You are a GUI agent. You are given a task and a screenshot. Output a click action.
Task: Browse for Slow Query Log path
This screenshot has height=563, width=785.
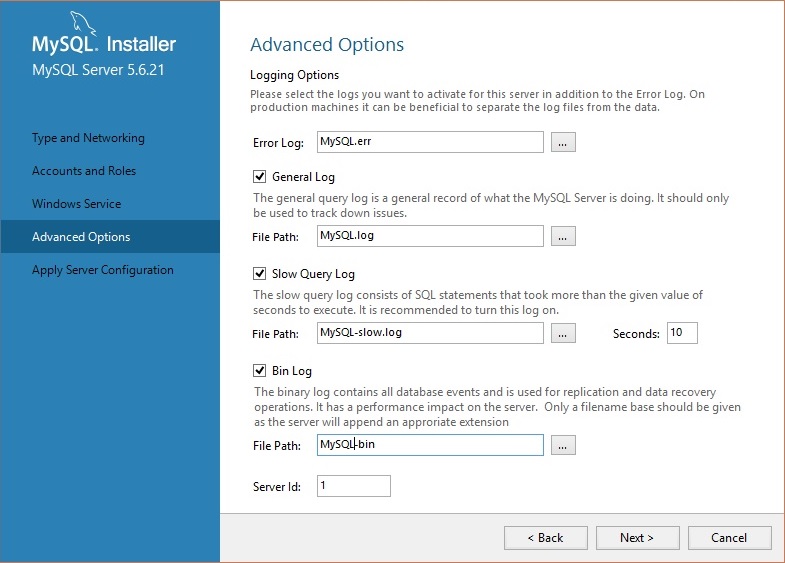coord(563,333)
